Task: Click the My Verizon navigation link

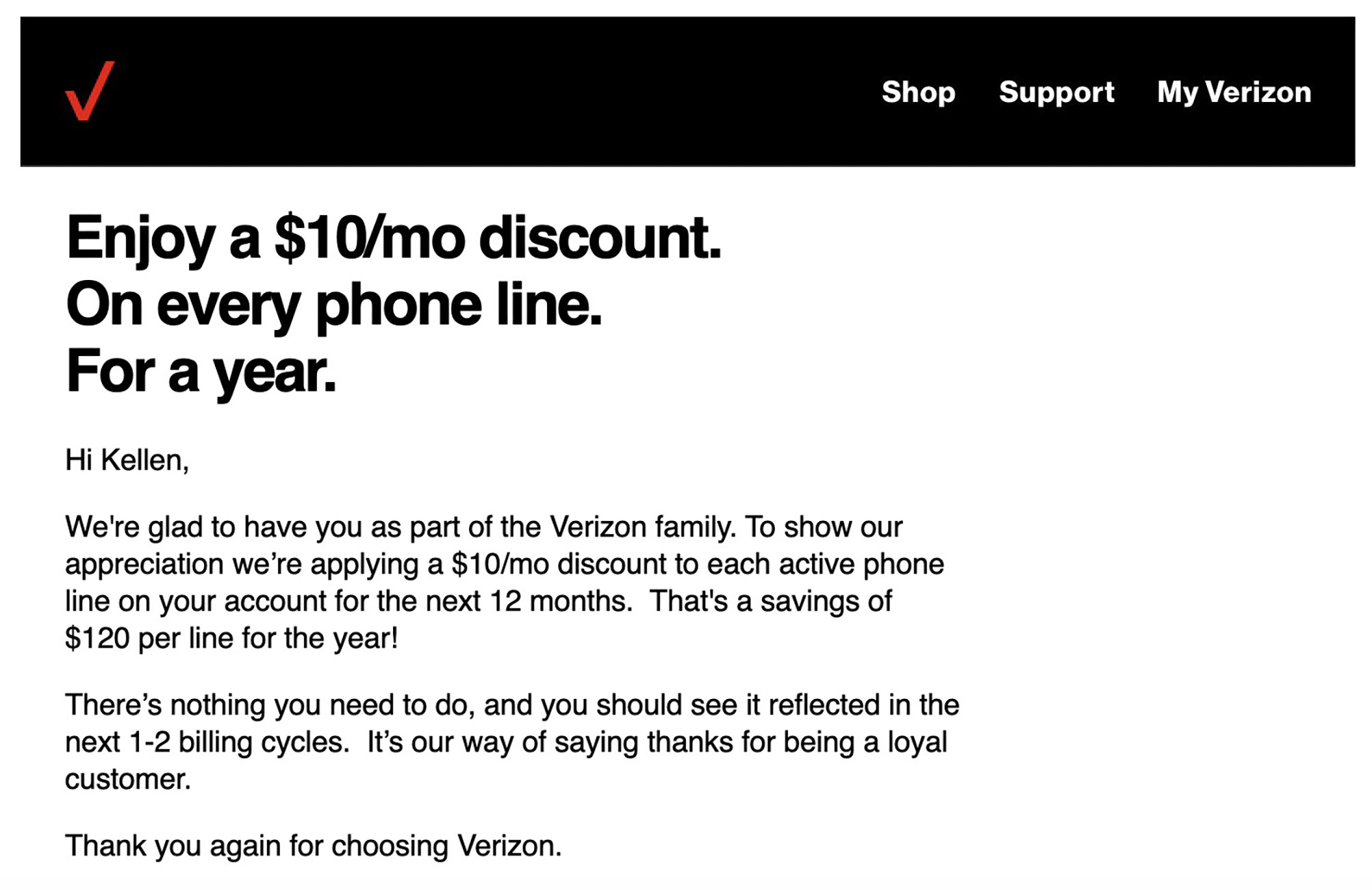Action: tap(1234, 92)
